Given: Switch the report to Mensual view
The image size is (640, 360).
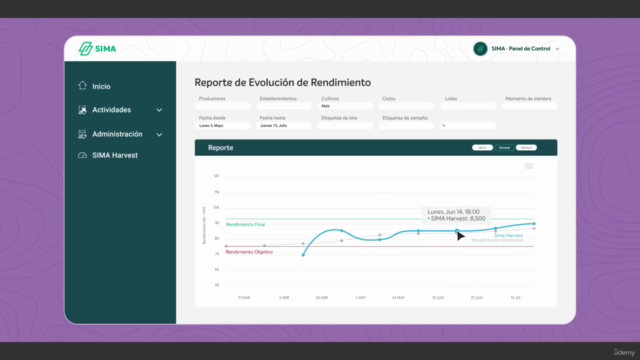Looking at the screenshot, I should (x=526, y=147).
